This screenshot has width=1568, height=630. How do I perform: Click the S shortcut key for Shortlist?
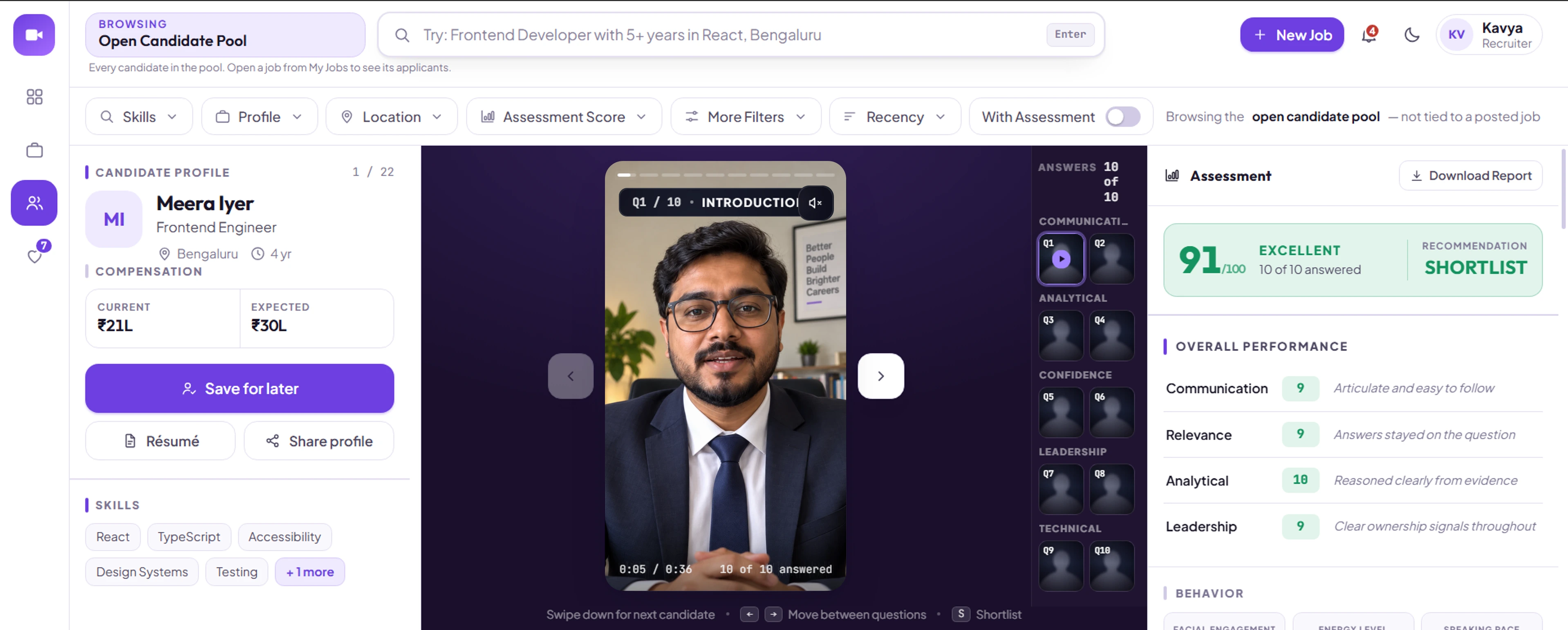961,614
